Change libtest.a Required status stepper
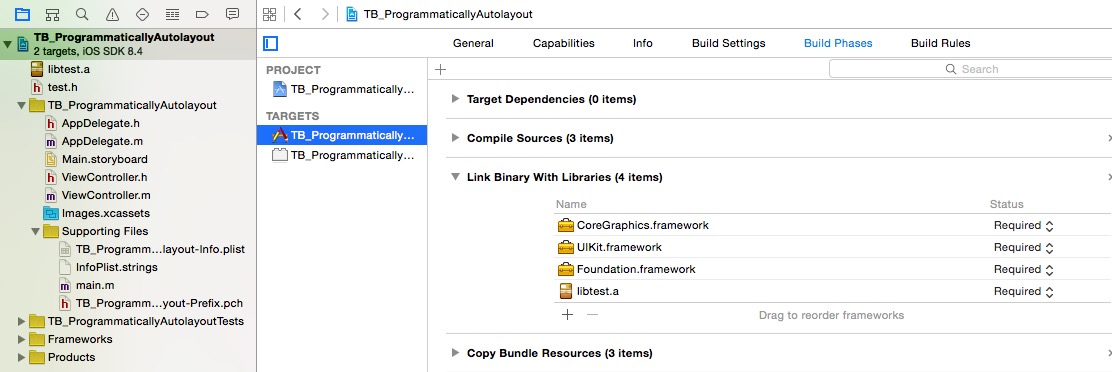This screenshot has height=372, width=1112. [1050, 291]
